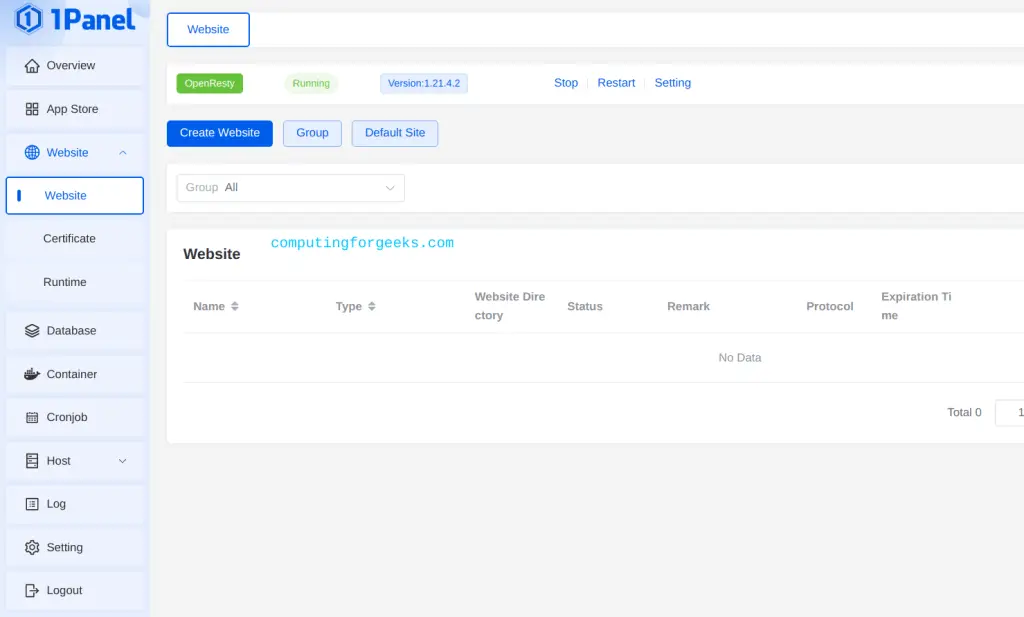Open the Group All dropdown

pyautogui.click(x=291, y=188)
